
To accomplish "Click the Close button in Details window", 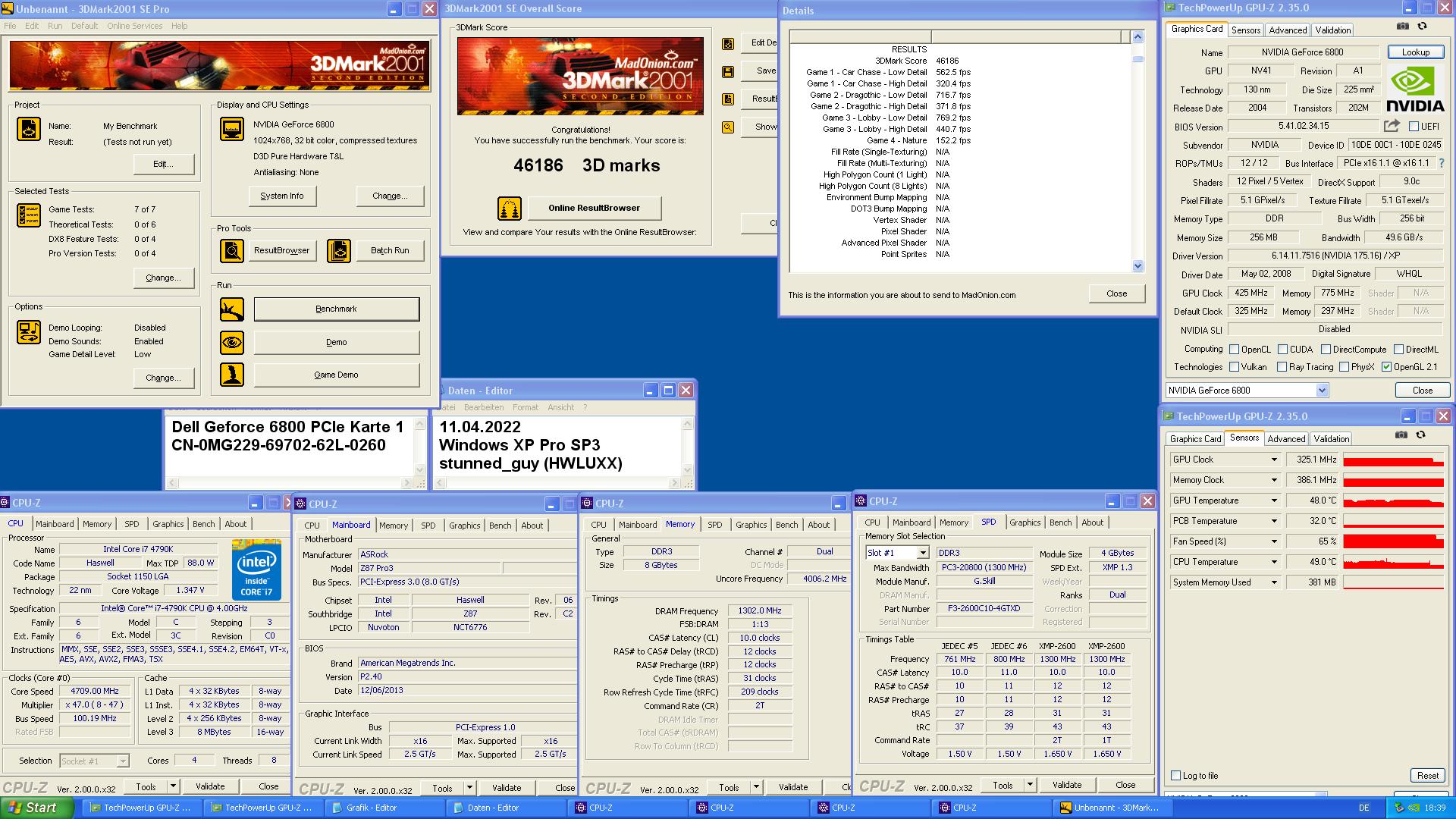I will 1116,293.
